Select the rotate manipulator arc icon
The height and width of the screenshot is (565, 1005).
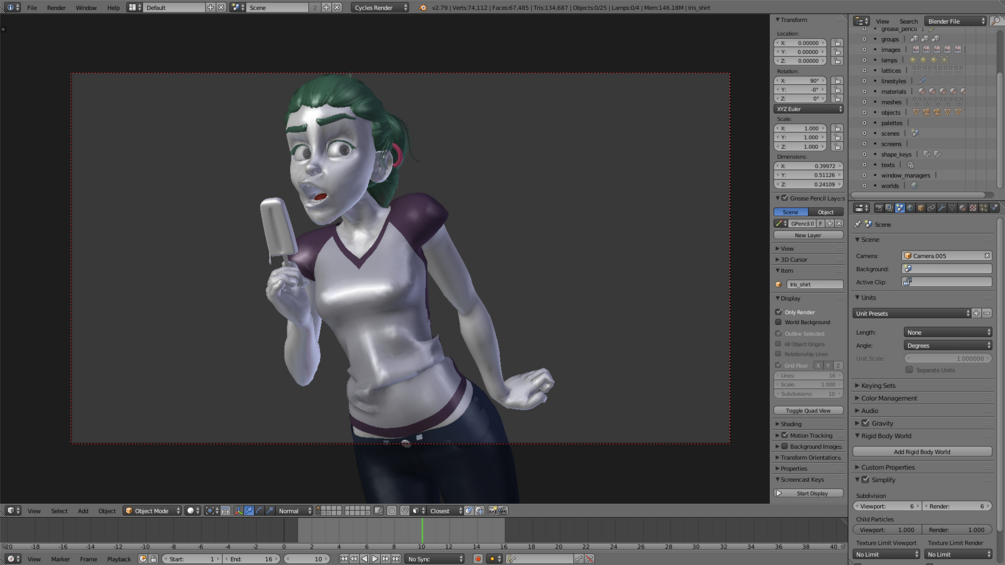click(x=259, y=511)
